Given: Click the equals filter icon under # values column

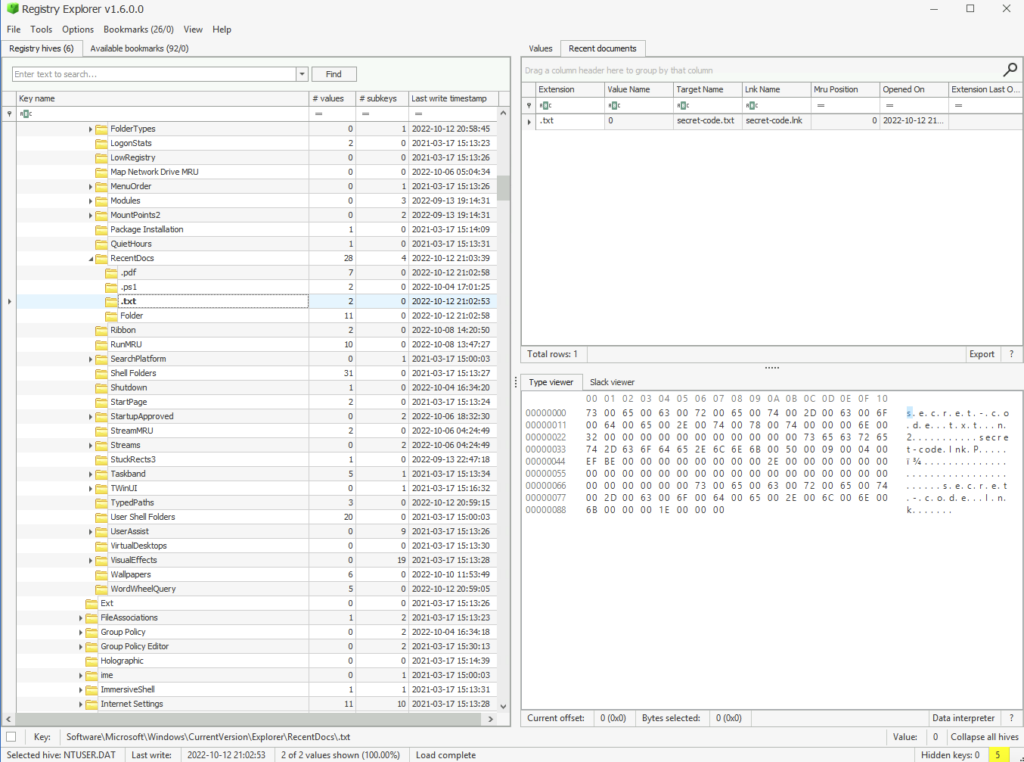Looking at the screenshot, I should 319,114.
